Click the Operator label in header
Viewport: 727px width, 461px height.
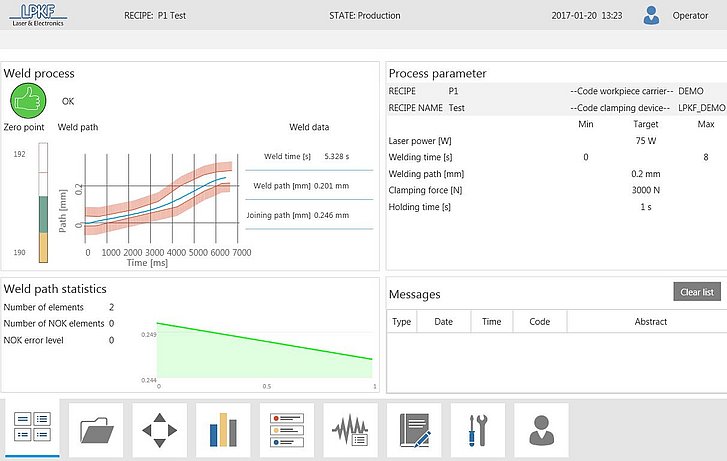pyautogui.click(x=690, y=16)
